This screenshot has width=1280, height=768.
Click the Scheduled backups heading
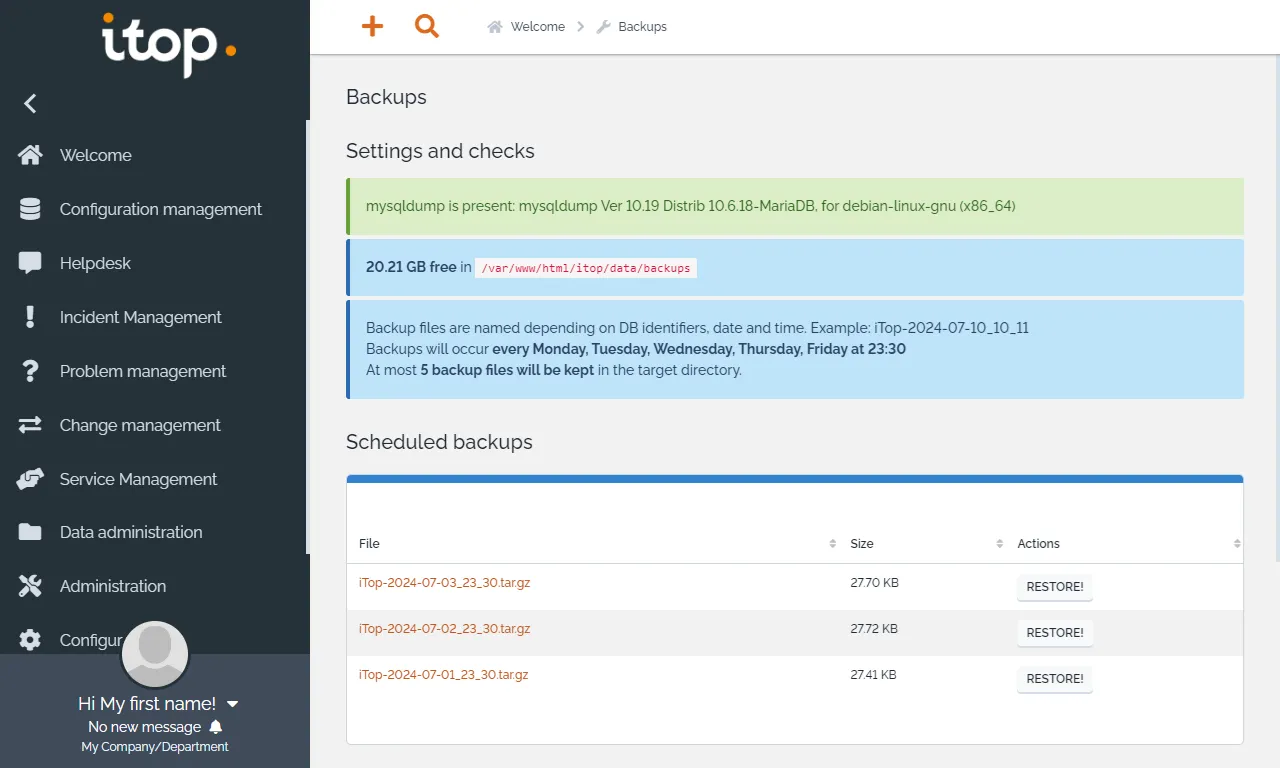point(439,442)
